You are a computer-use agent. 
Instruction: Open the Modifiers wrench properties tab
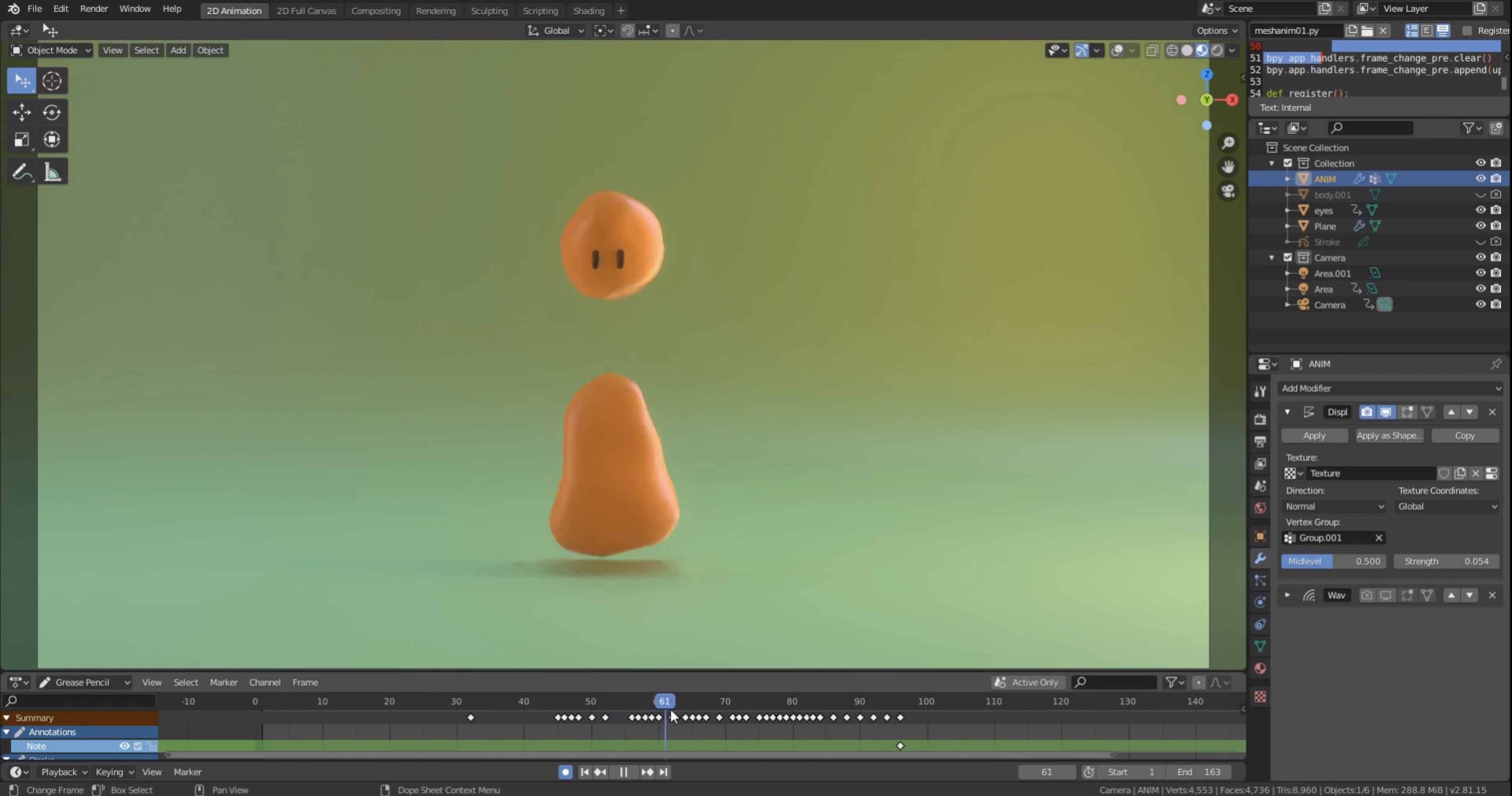[x=1260, y=558]
